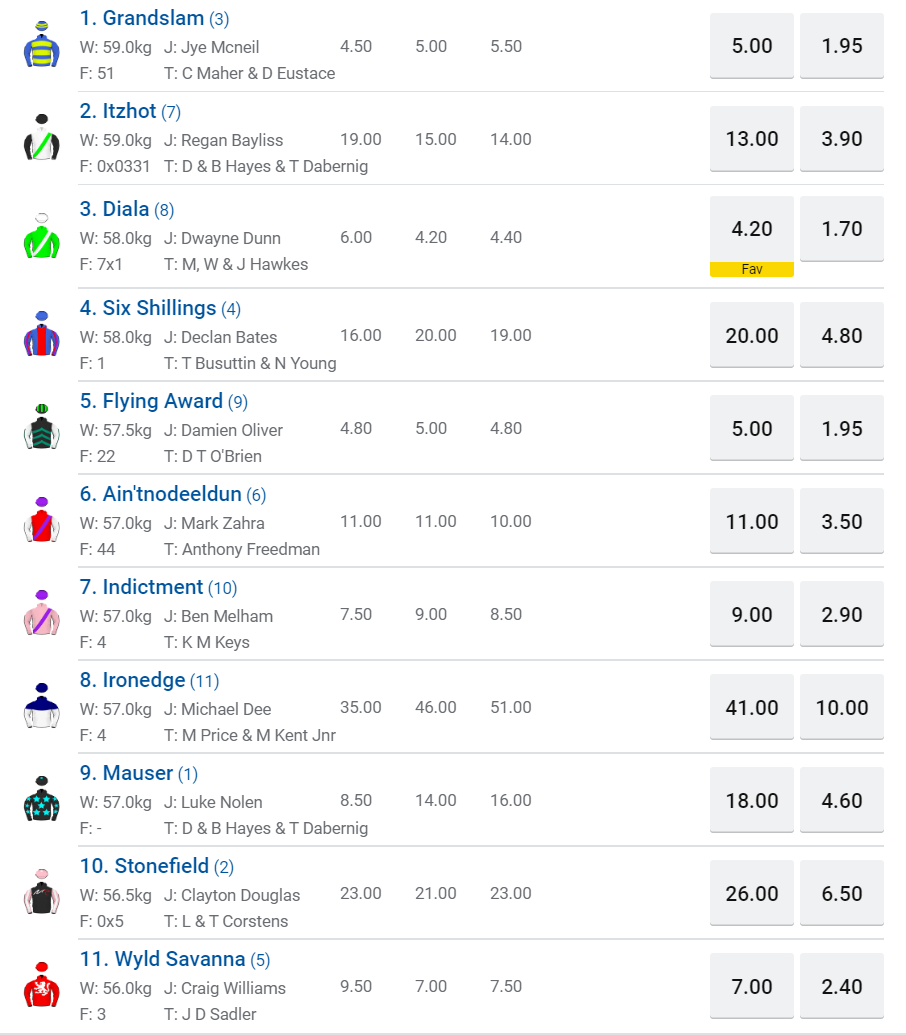Viewport: 906px width, 1035px height.
Task: Click Mauser's black starred jockey silks icon
Action: pos(41,800)
